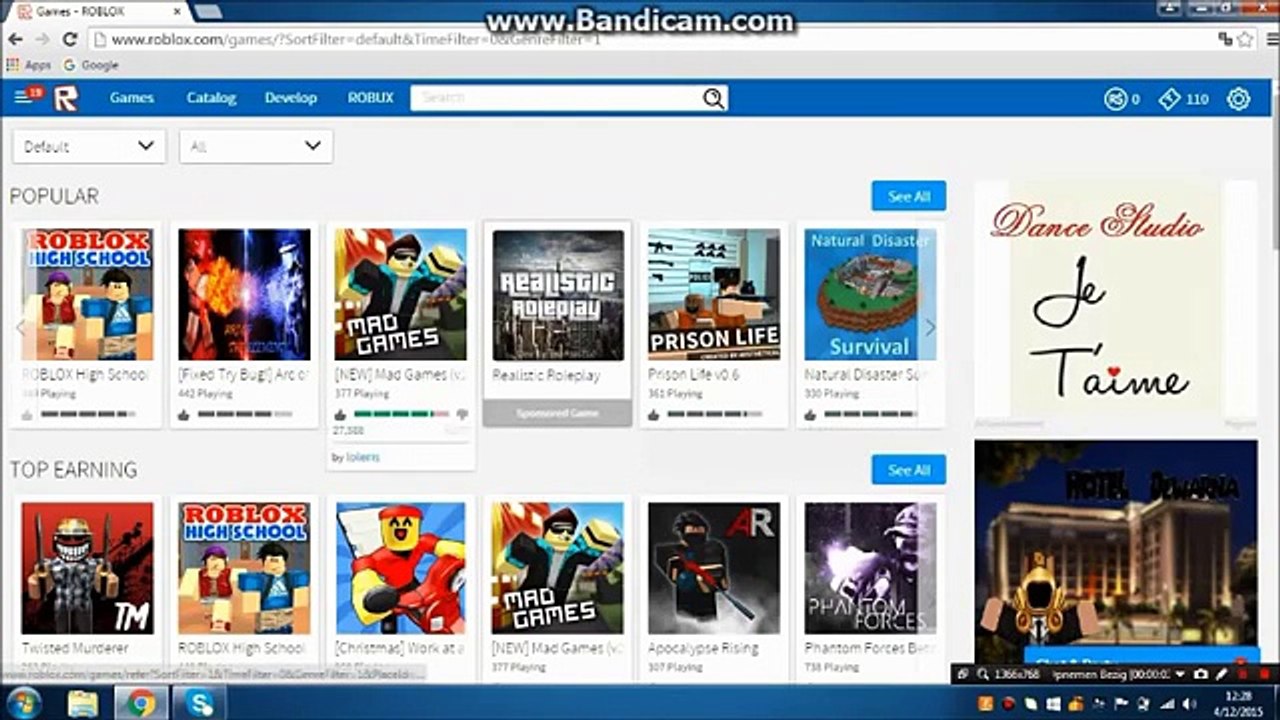Click the Bandicam pencil draw icon
The image size is (1280, 720).
click(x=1221, y=674)
